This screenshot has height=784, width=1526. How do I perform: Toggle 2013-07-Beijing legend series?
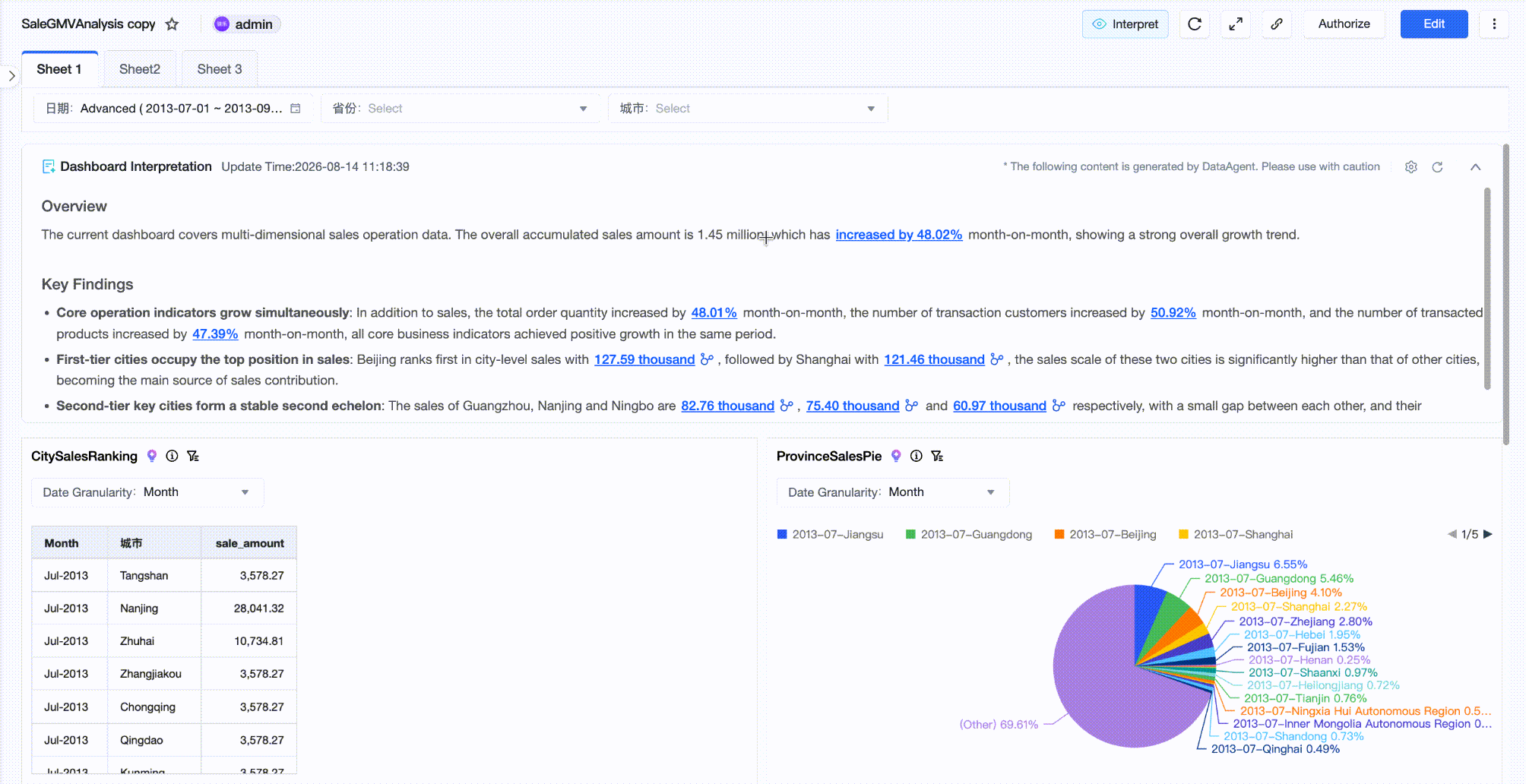point(1106,535)
